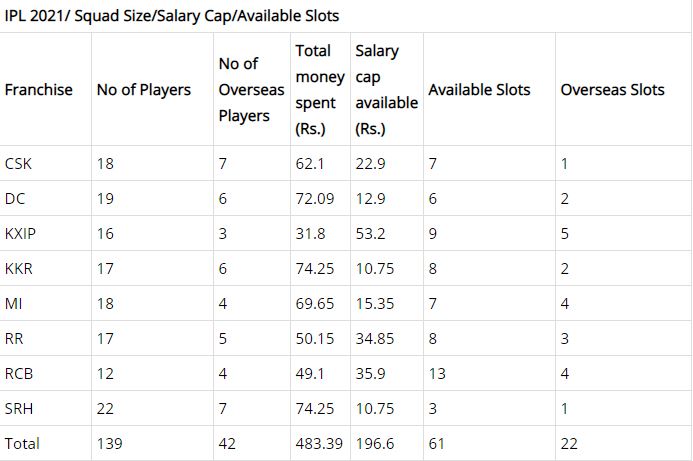The height and width of the screenshot is (461, 693).
Task: Select the 483.39 total money spent cell
Action: 319,443
